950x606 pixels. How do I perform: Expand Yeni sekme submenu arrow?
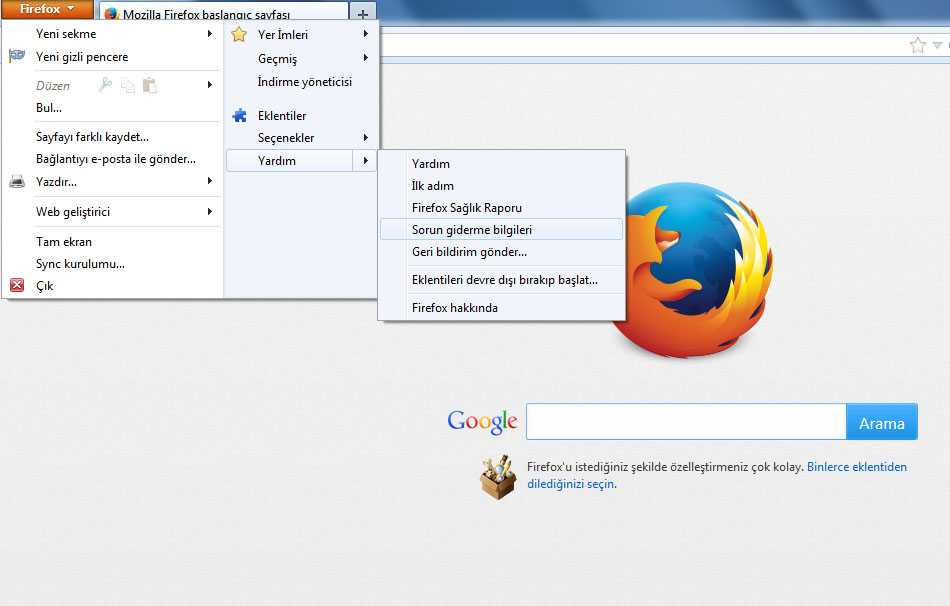coord(210,34)
